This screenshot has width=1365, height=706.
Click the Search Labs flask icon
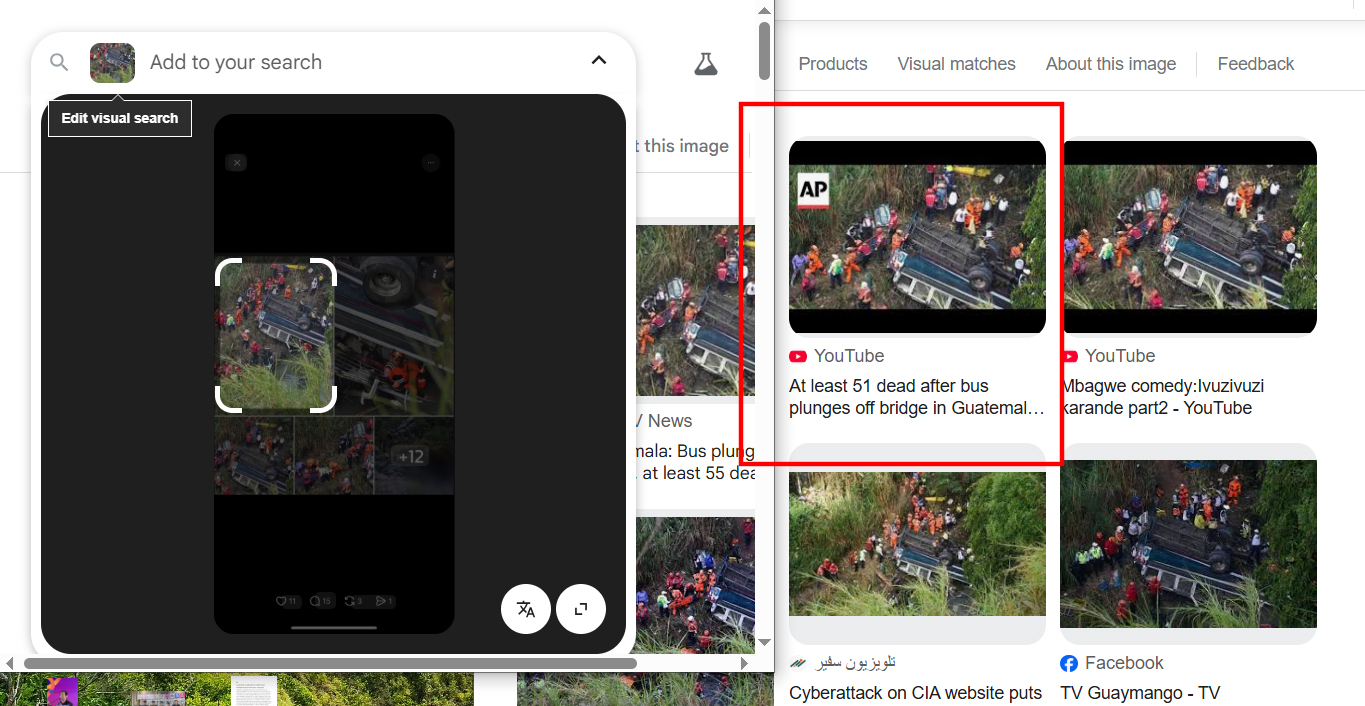(706, 64)
